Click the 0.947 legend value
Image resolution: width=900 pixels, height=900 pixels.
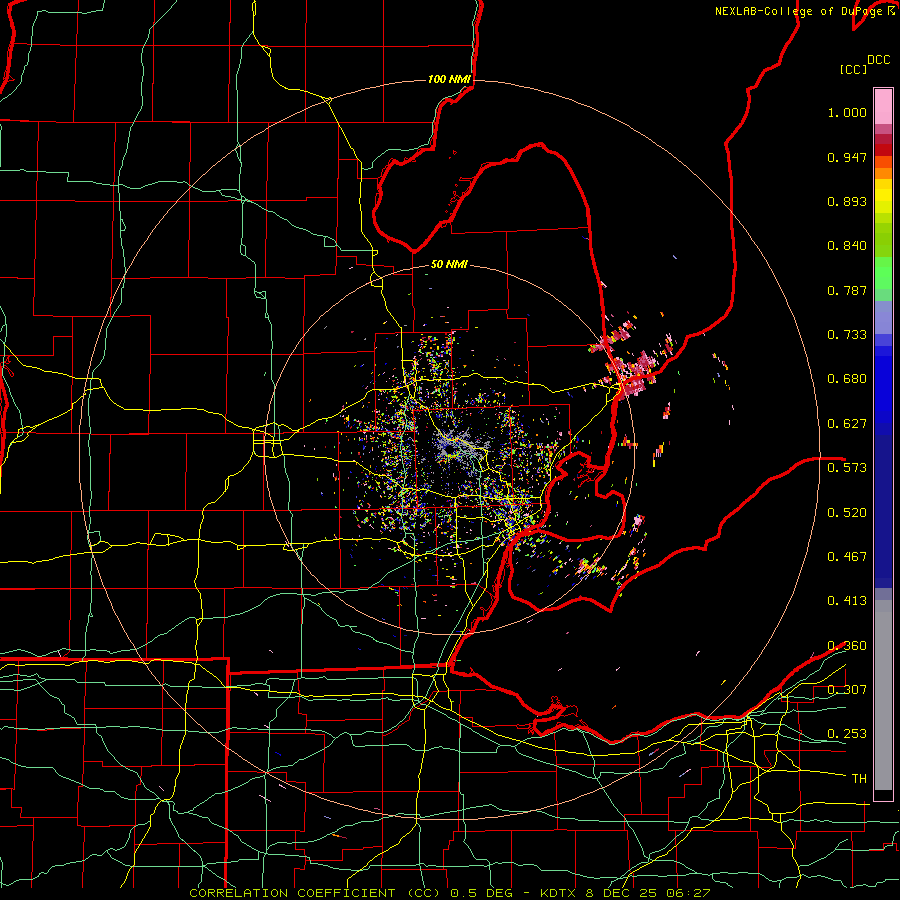point(847,157)
